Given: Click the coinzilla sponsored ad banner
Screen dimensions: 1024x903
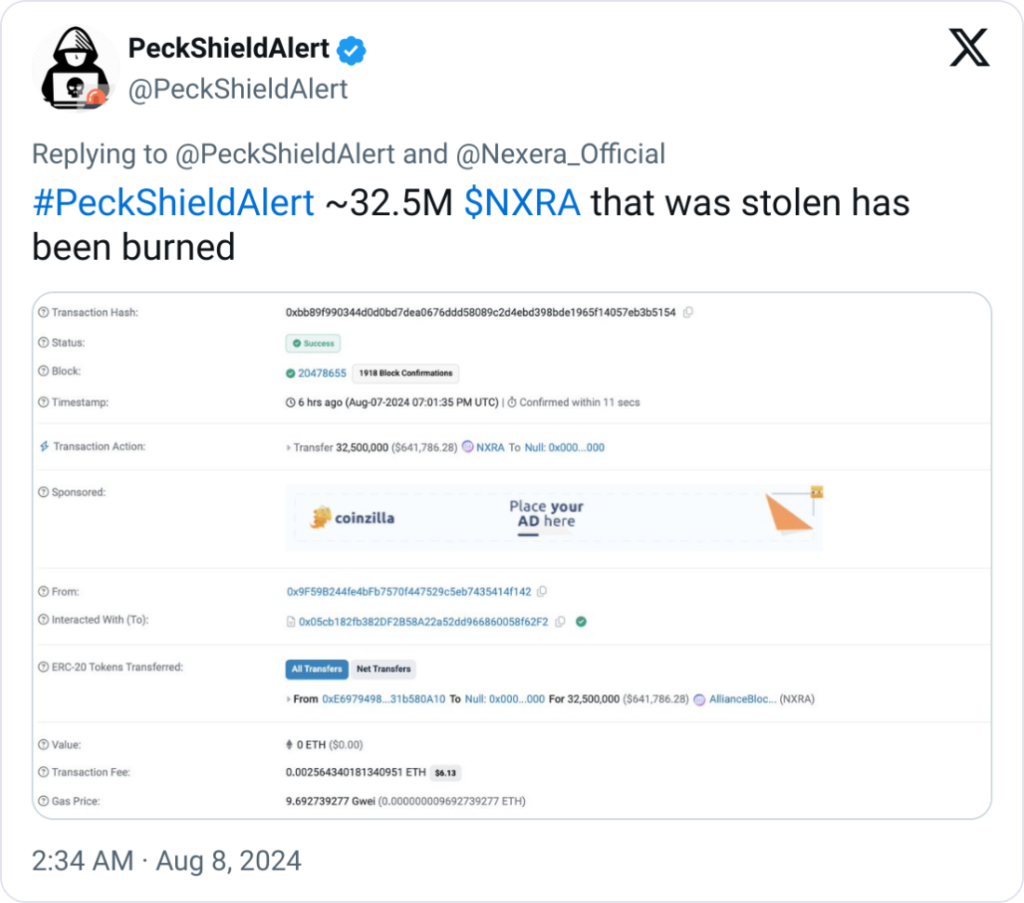Looking at the screenshot, I should point(554,518).
